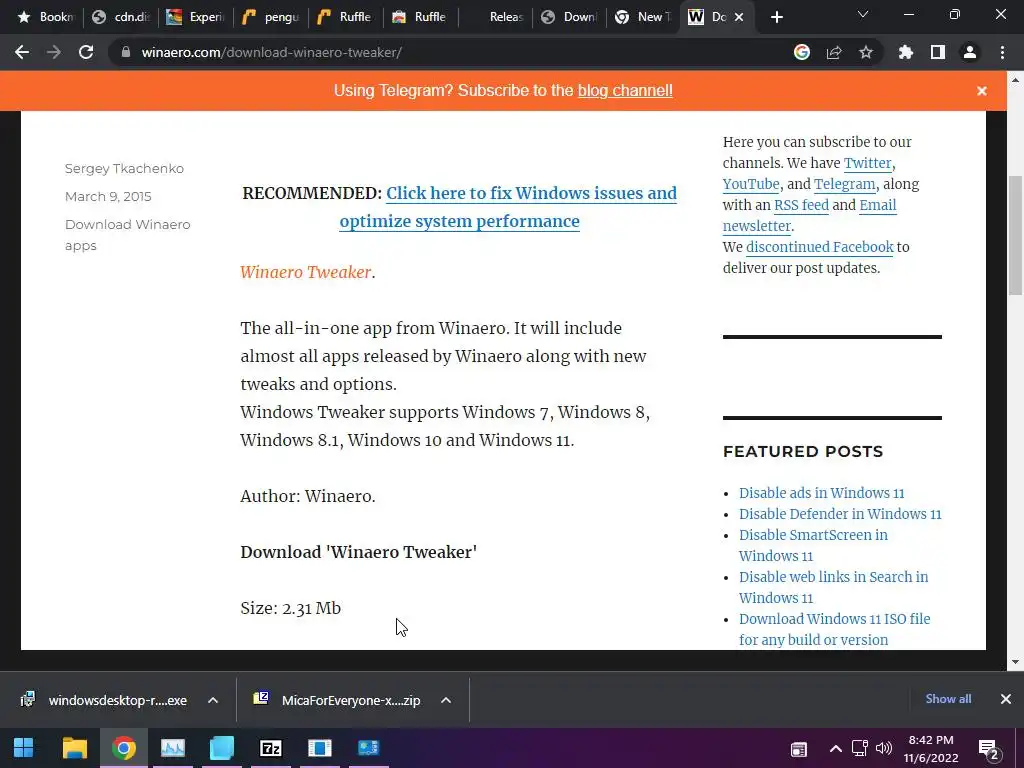1024x768 pixels.
Task: Click the March 9, 2015 date link
Action: coord(108,197)
